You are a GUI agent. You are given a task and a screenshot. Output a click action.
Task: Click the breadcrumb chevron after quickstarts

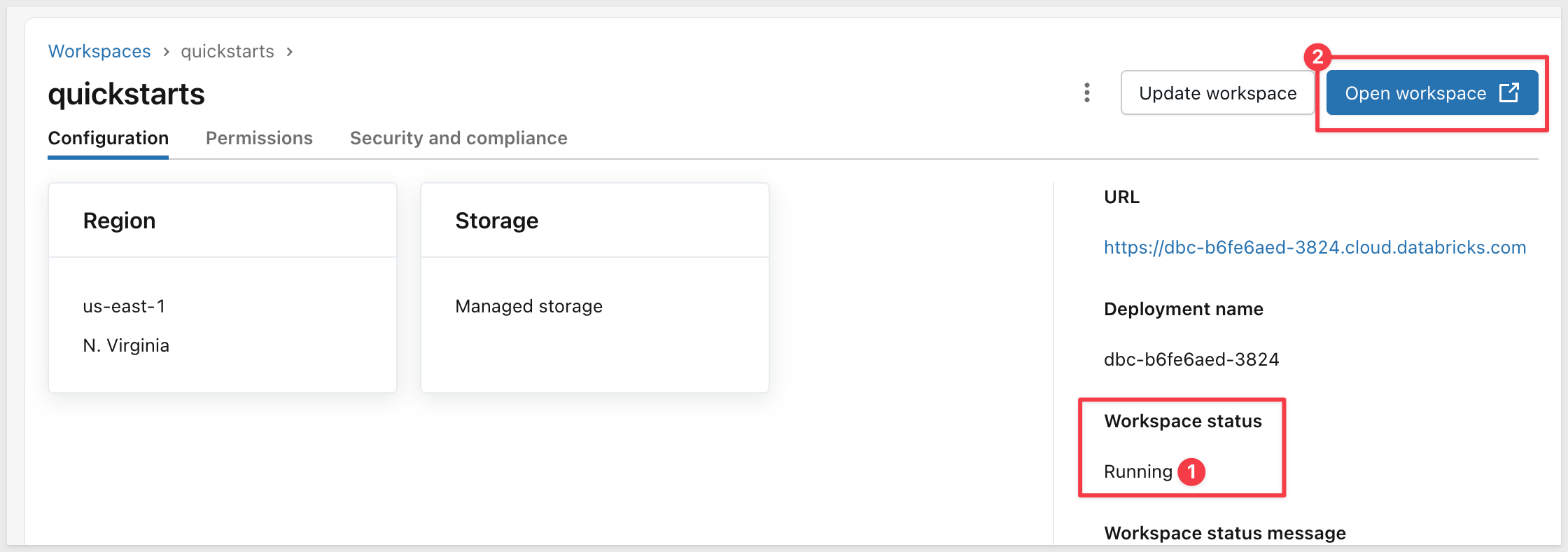289,52
